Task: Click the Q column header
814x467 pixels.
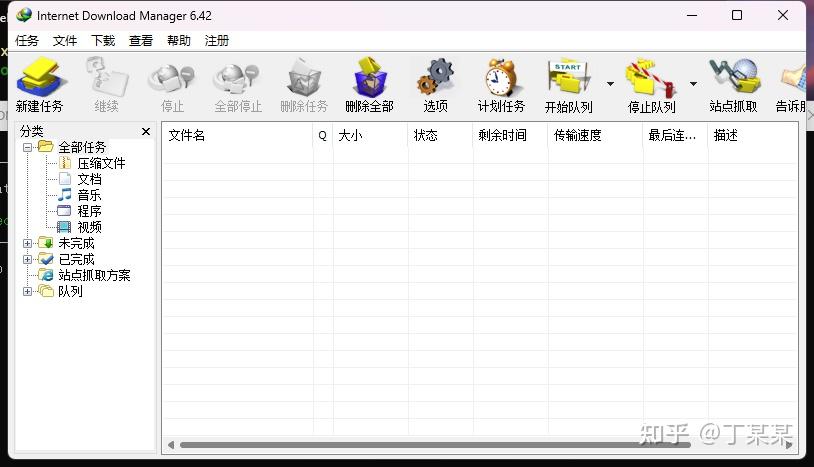Action: click(323, 135)
